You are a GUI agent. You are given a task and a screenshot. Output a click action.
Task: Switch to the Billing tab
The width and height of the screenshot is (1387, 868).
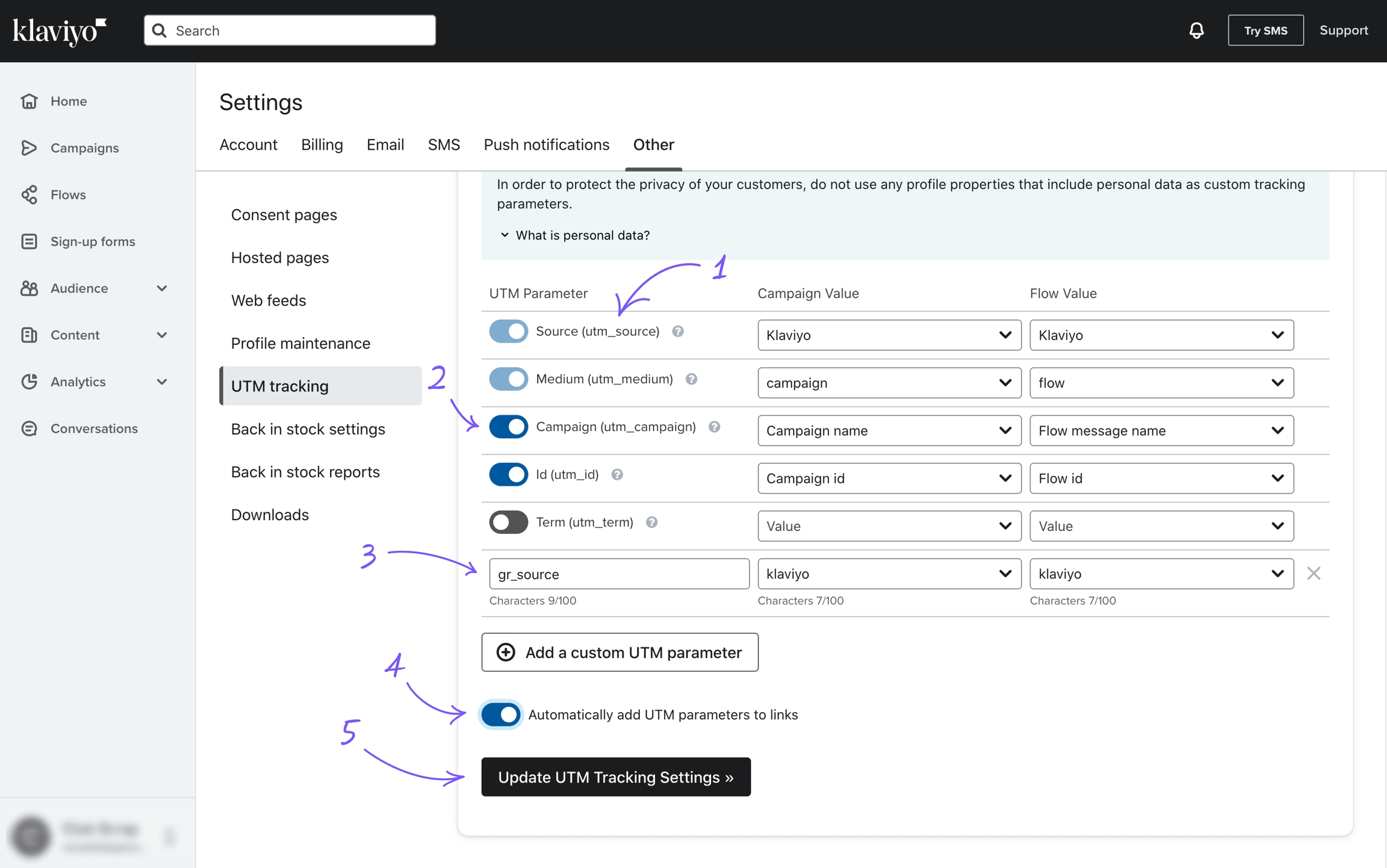click(x=321, y=144)
